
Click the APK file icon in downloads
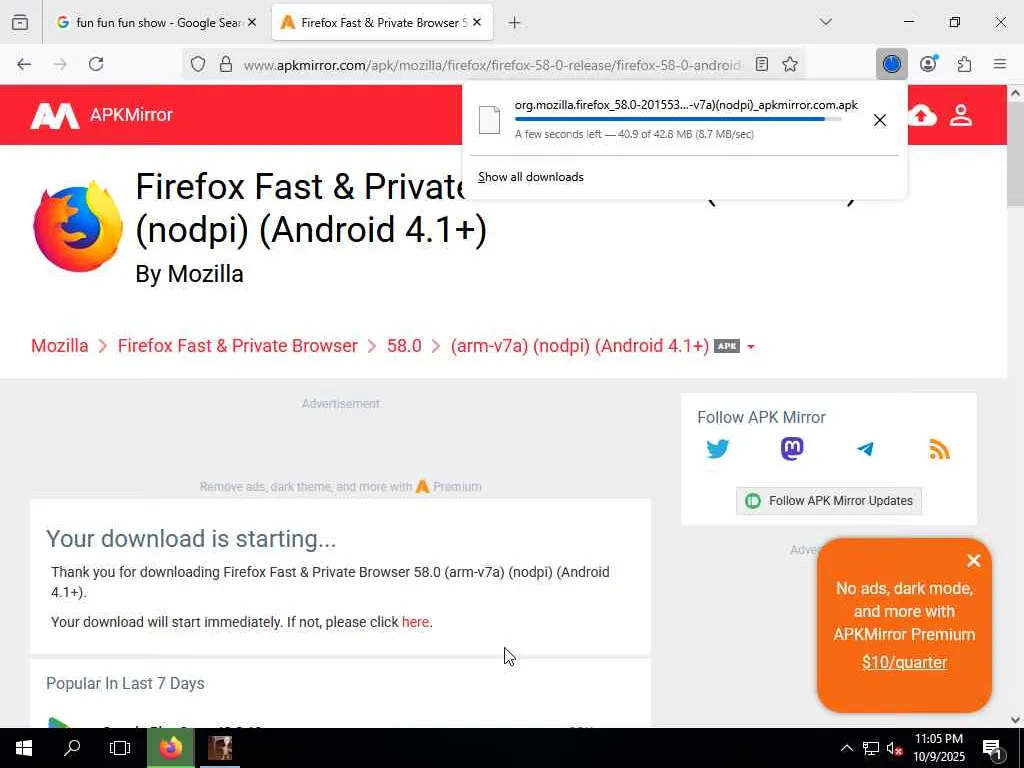coord(489,120)
